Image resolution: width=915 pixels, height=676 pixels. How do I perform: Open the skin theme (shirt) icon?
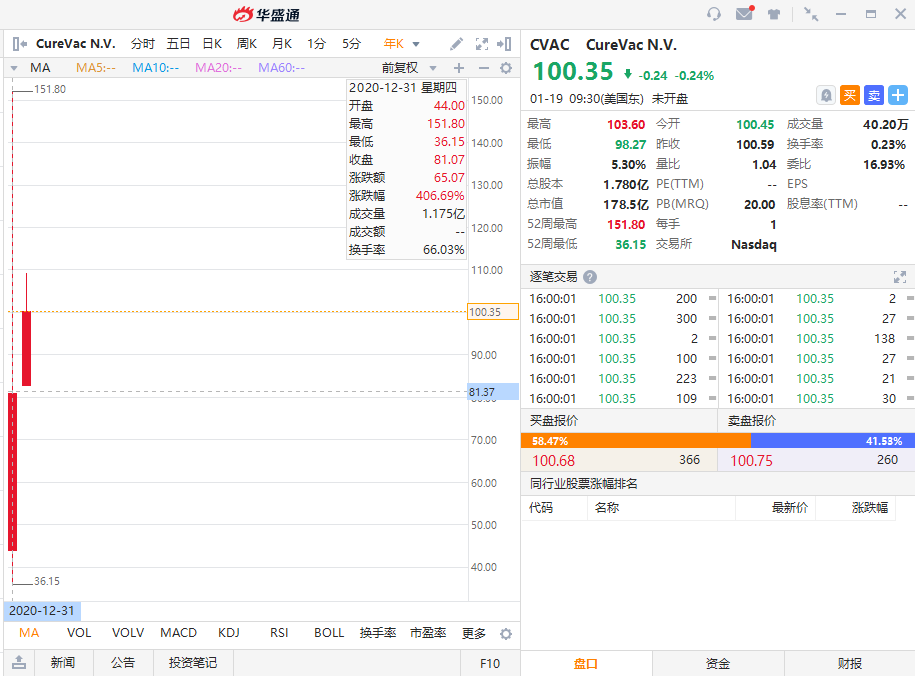[x=774, y=14]
